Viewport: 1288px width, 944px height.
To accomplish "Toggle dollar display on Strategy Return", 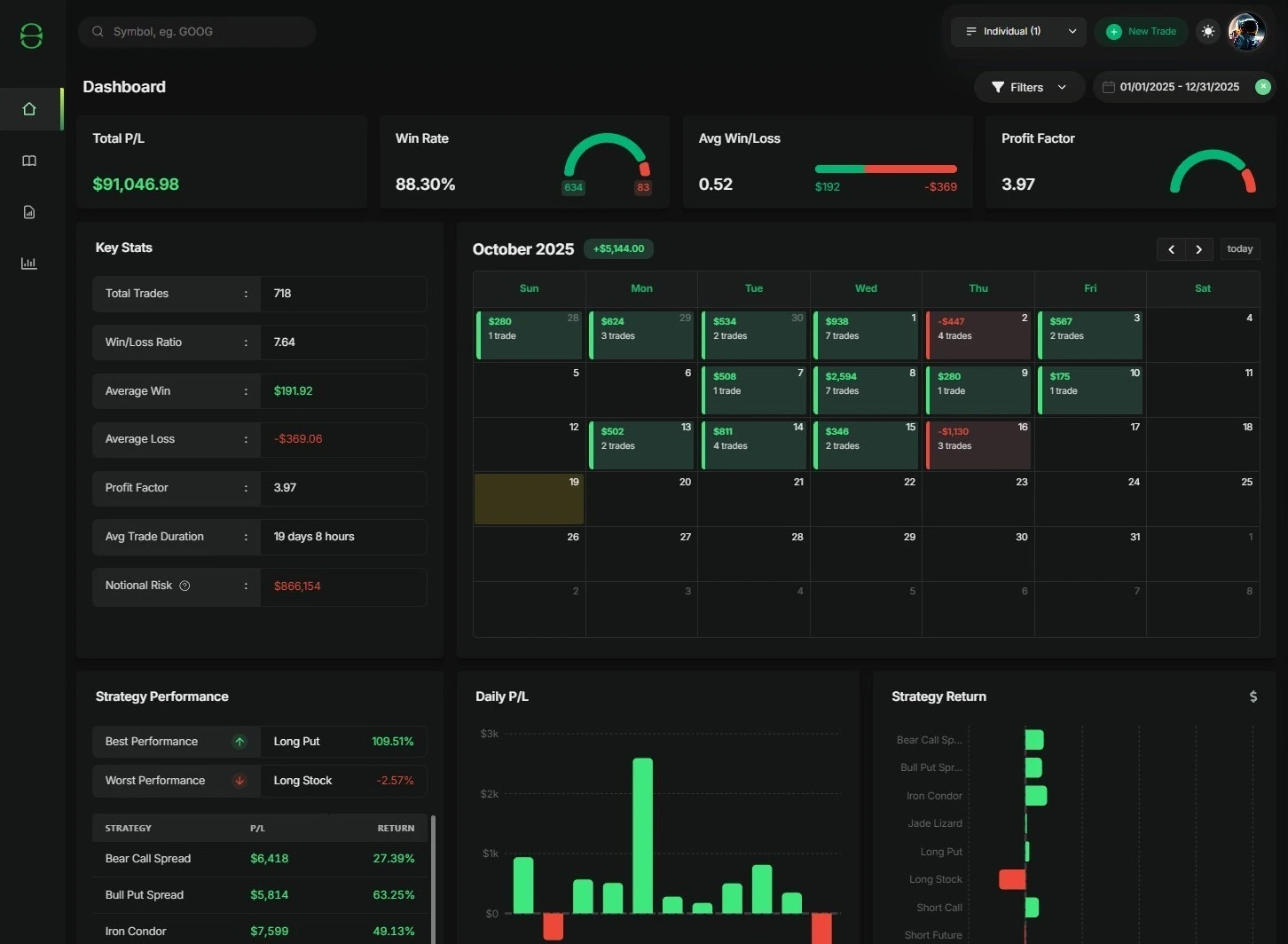I will tap(1253, 696).
